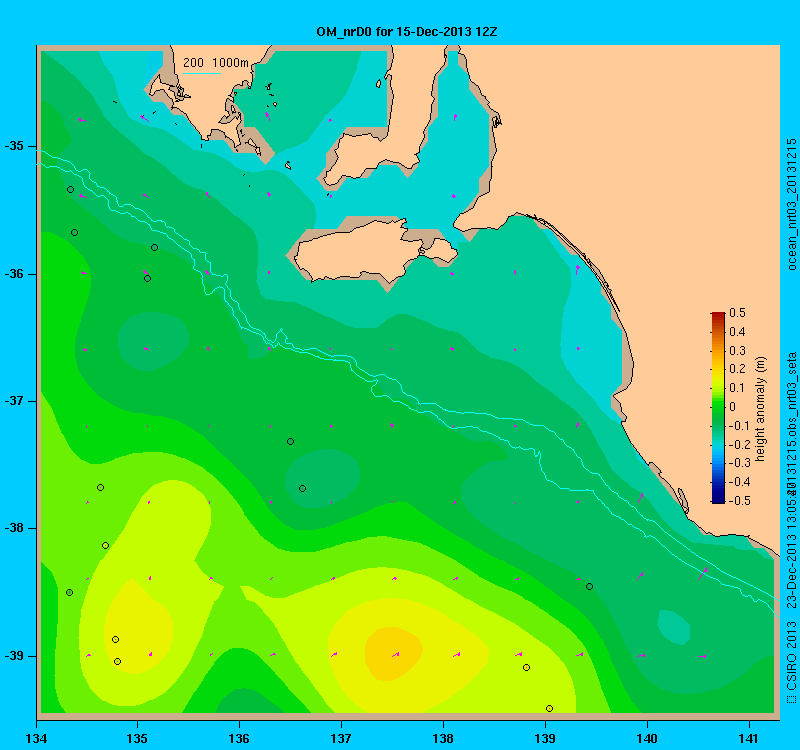Click latitude axis label "-35"
The width and height of the screenshot is (800, 750).
point(14,146)
